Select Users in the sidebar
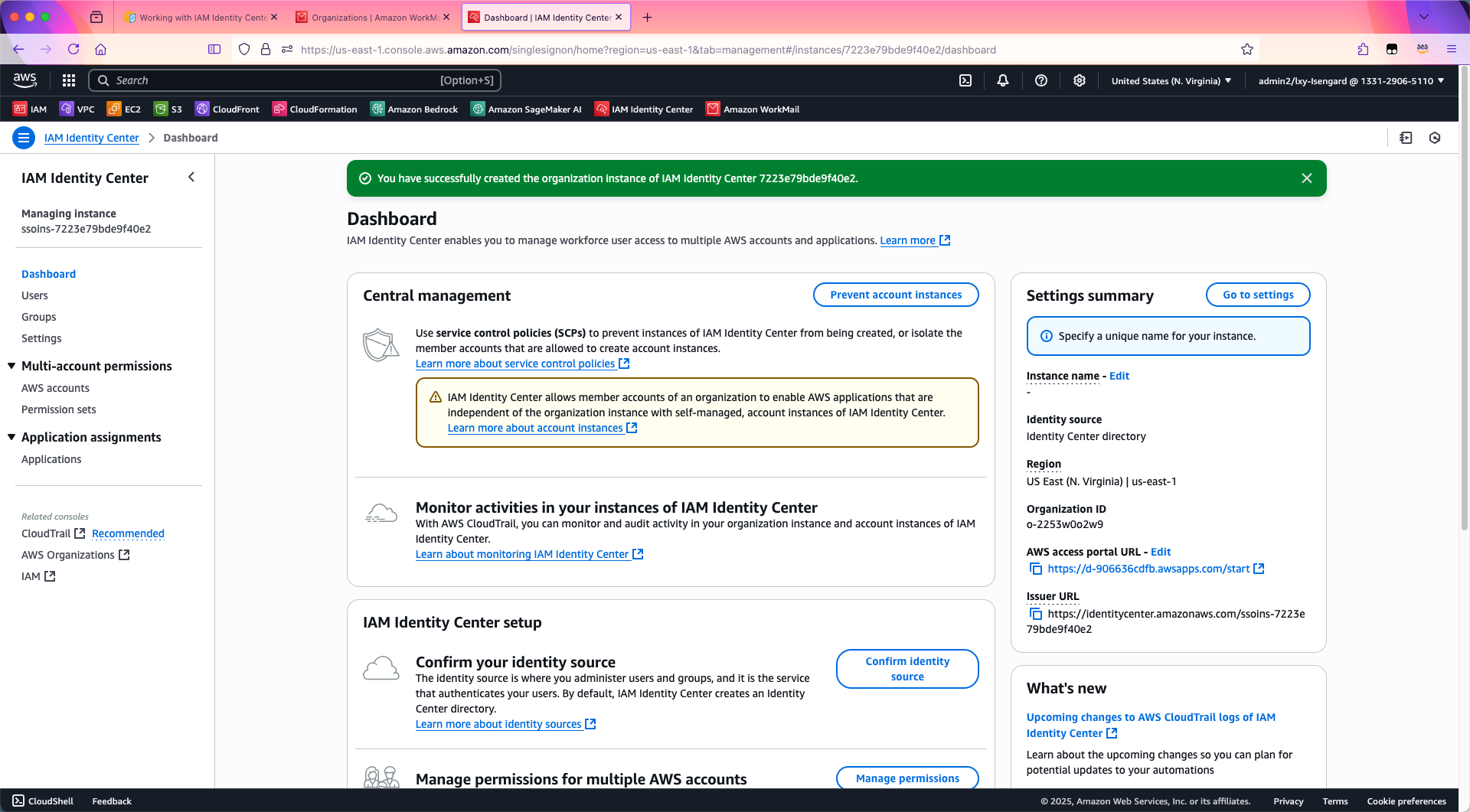The width and height of the screenshot is (1470, 812). point(34,295)
